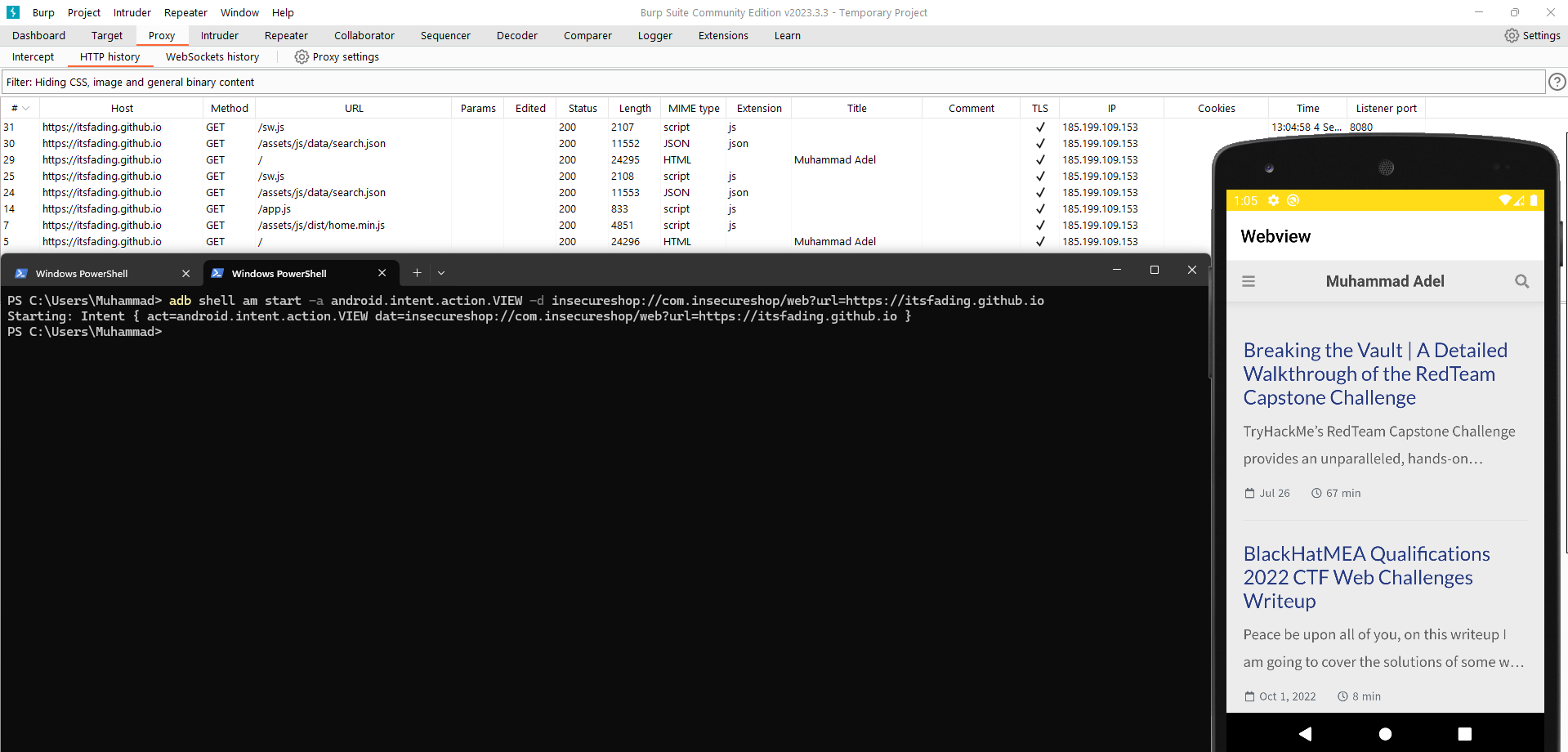Switch to the Repeater tab
The width and height of the screenshot is (1568, 752).
point(286,36)
